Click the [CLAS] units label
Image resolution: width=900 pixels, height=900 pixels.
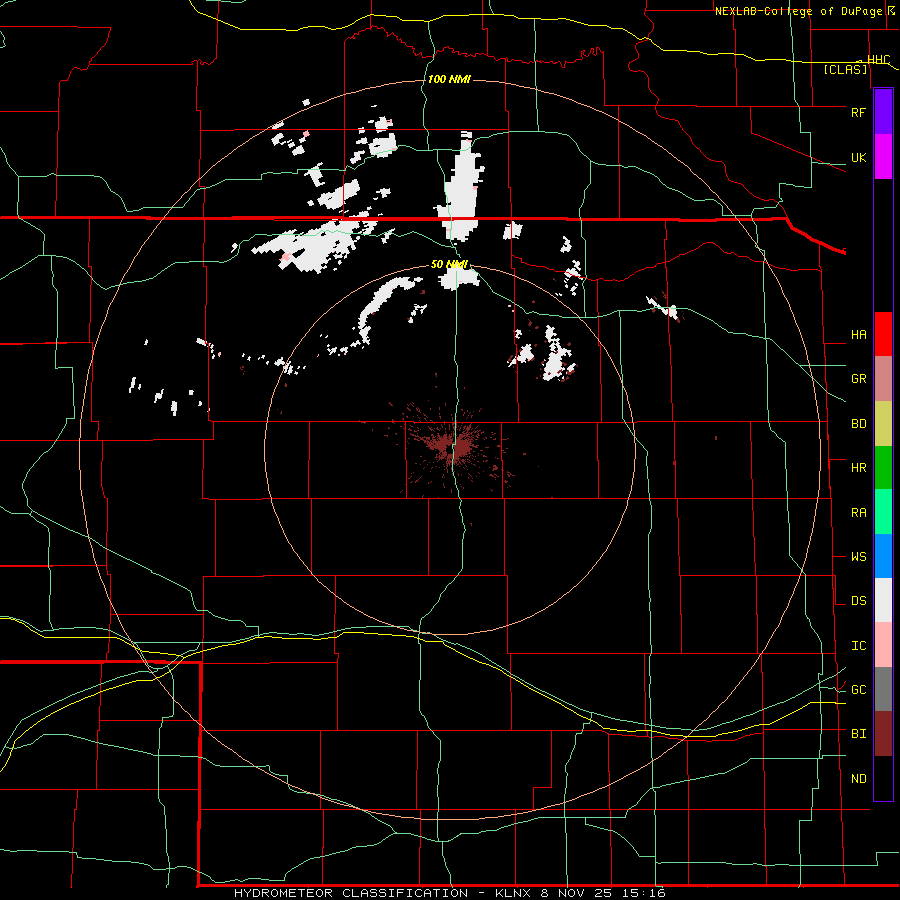845,70
